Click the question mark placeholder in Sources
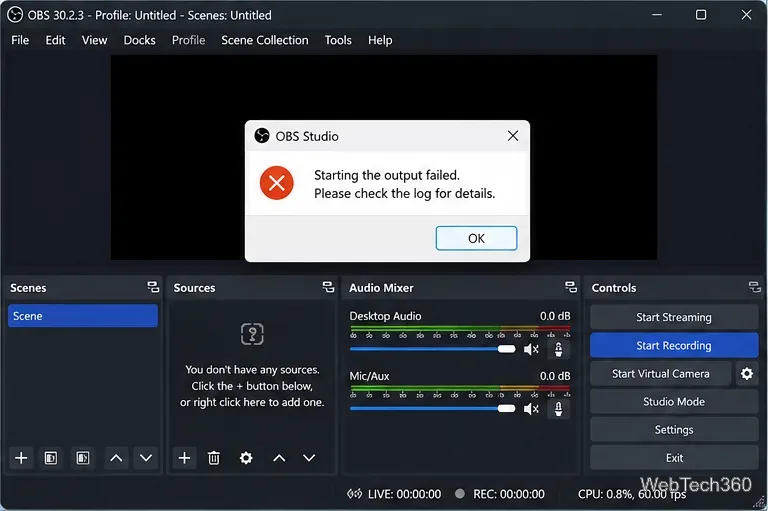The image size is (768, 511). (x=252, y=334)
